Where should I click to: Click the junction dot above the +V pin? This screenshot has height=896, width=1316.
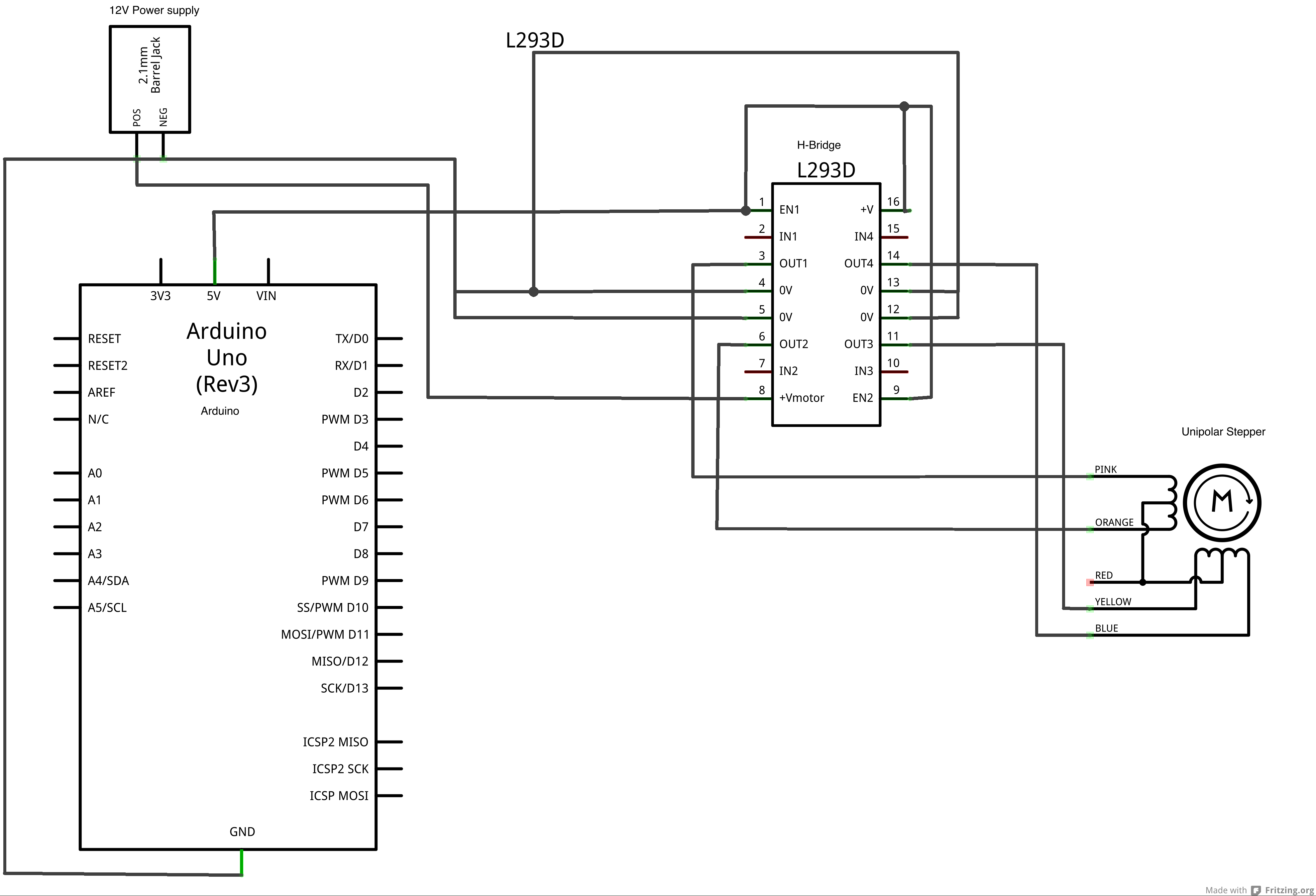point(904,106)
